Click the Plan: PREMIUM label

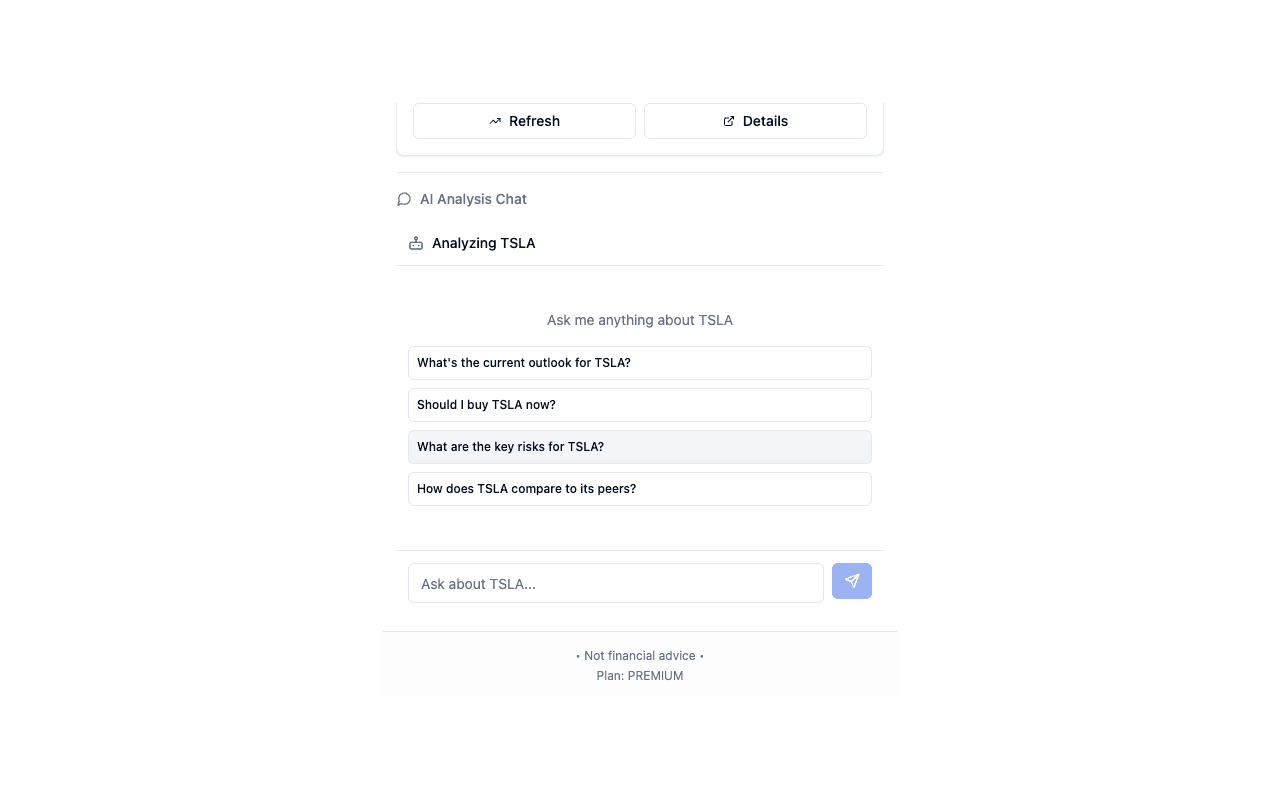(640, 676)
